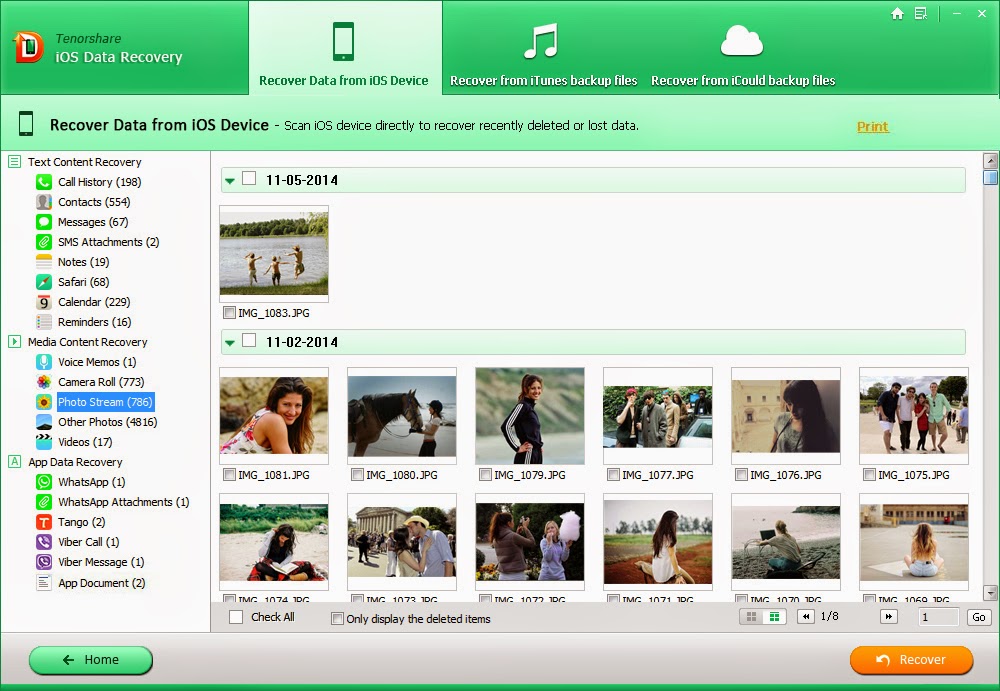This screenshot has height=691, width=1000.
Task: Collapse App Data Recovery section
Action: [15, 461]
